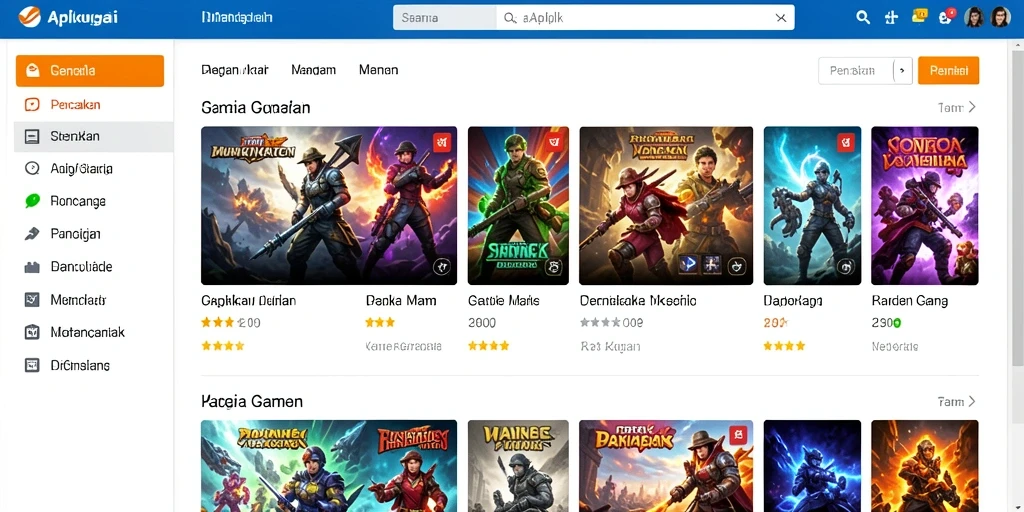
Task: Click the Rat Kujan text
Action: pos(610,347)
